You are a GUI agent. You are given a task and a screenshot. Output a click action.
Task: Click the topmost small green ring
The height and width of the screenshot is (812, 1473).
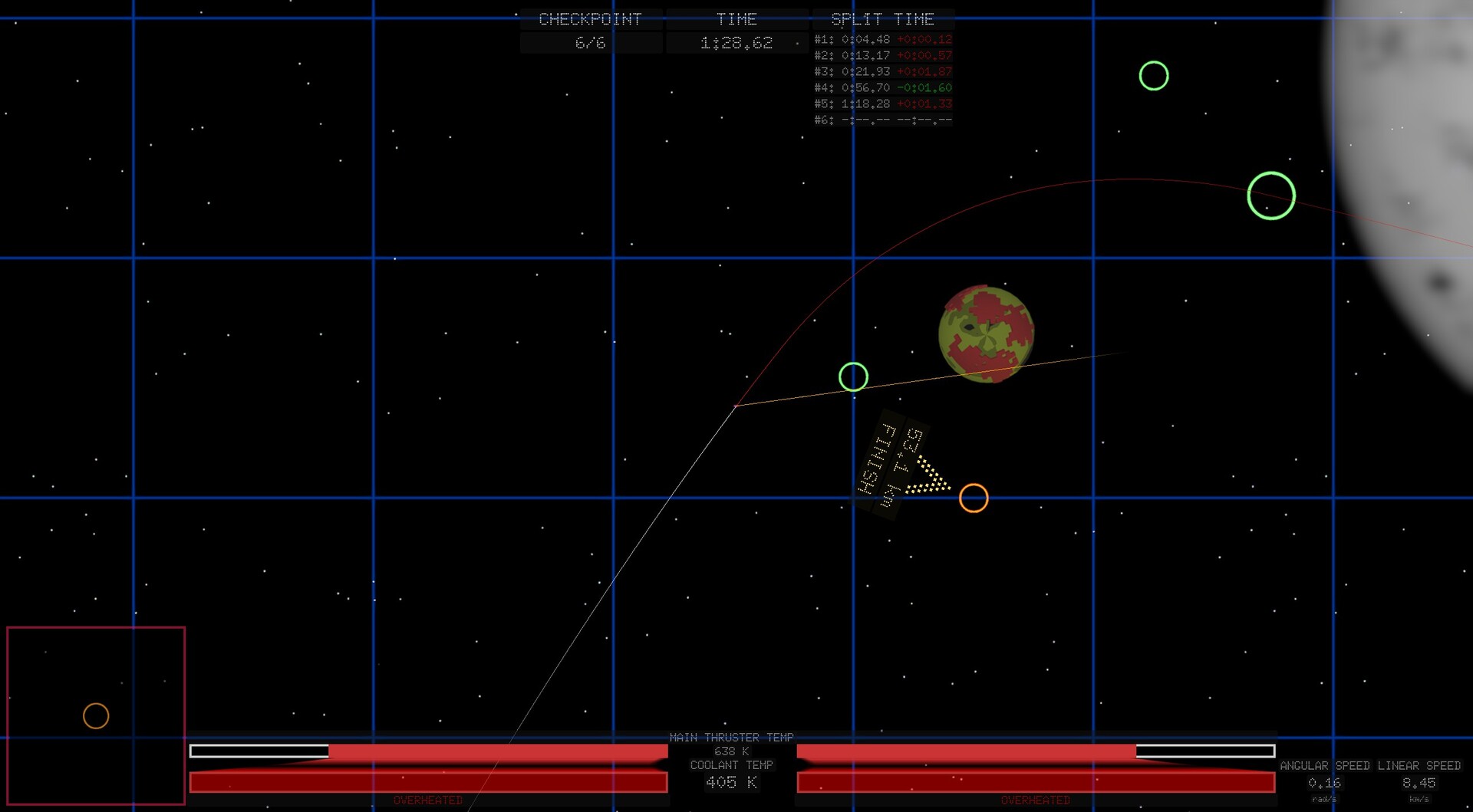pyautogui.click(x=1154, y=76)
